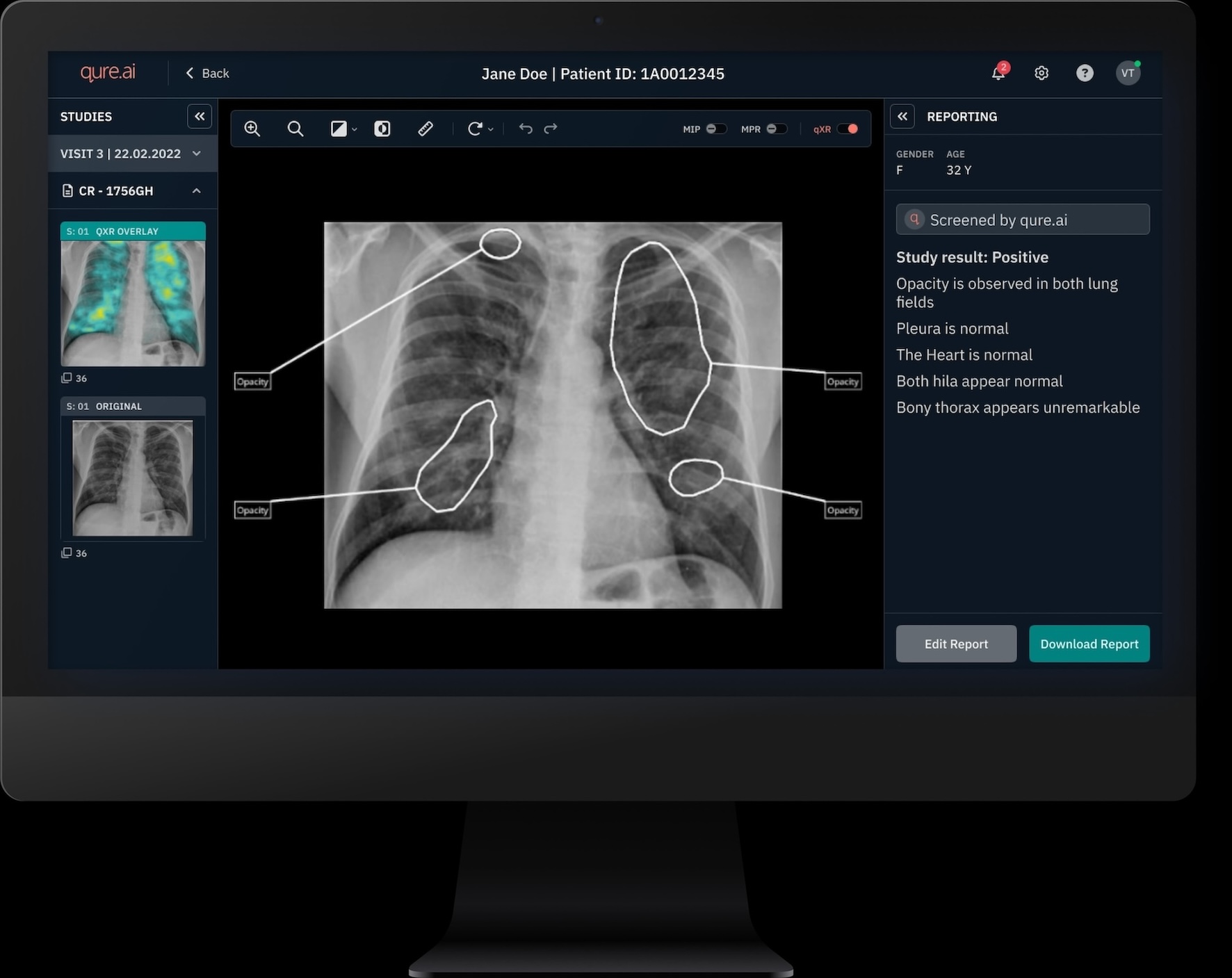1232x978 pixels.
Task: Select the ruler measurement tool
Action: pos(425,129)
